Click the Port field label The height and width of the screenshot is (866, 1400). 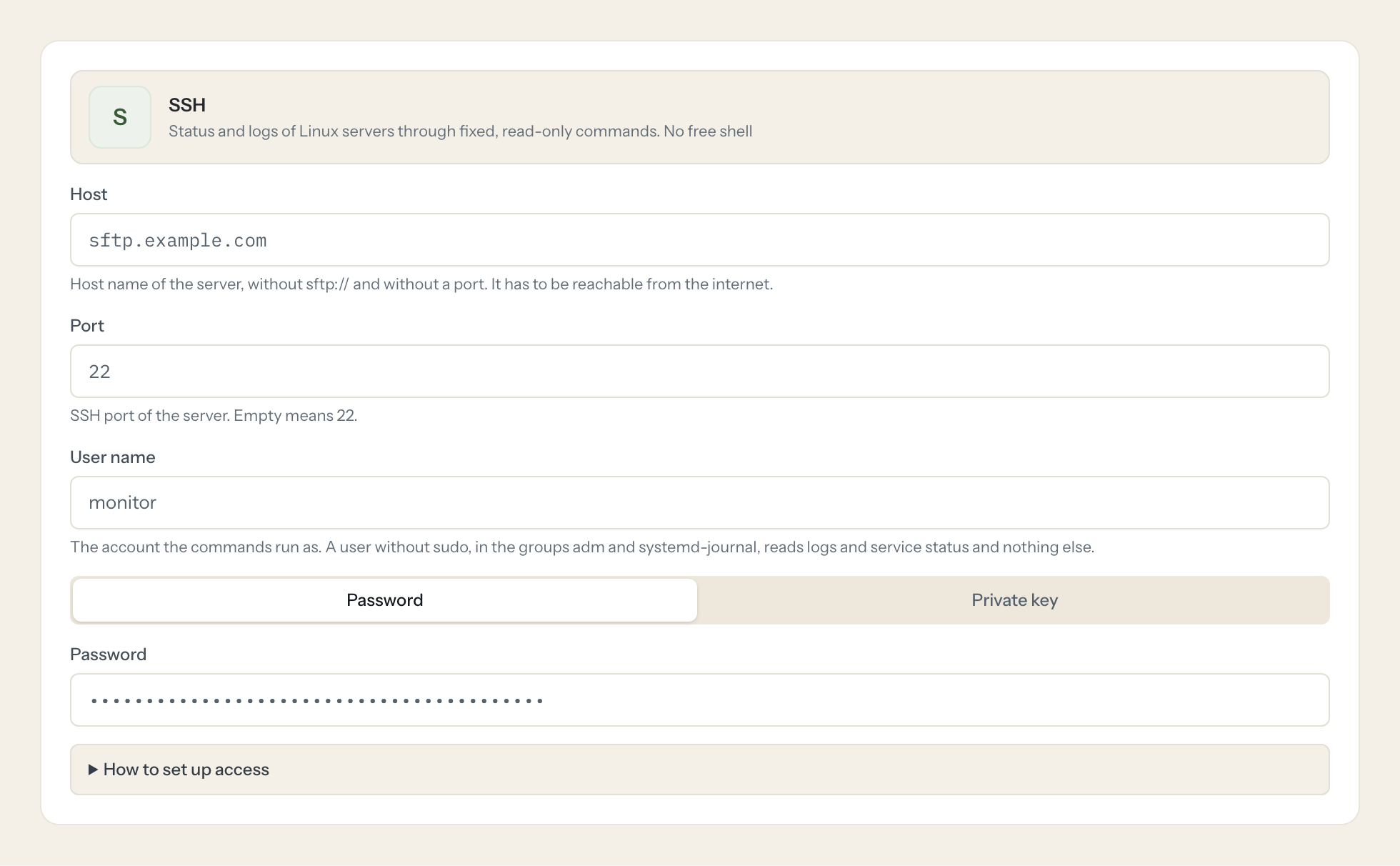(x=87, y=326)
